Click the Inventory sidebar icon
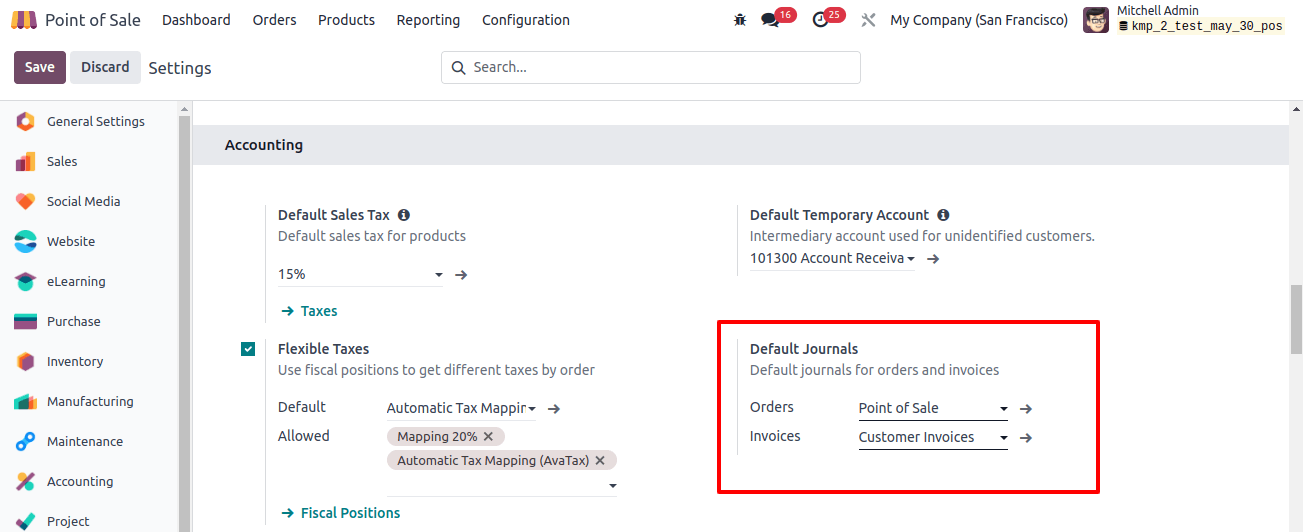This screenshot has width=1303, height=532. tap(25, 361)
